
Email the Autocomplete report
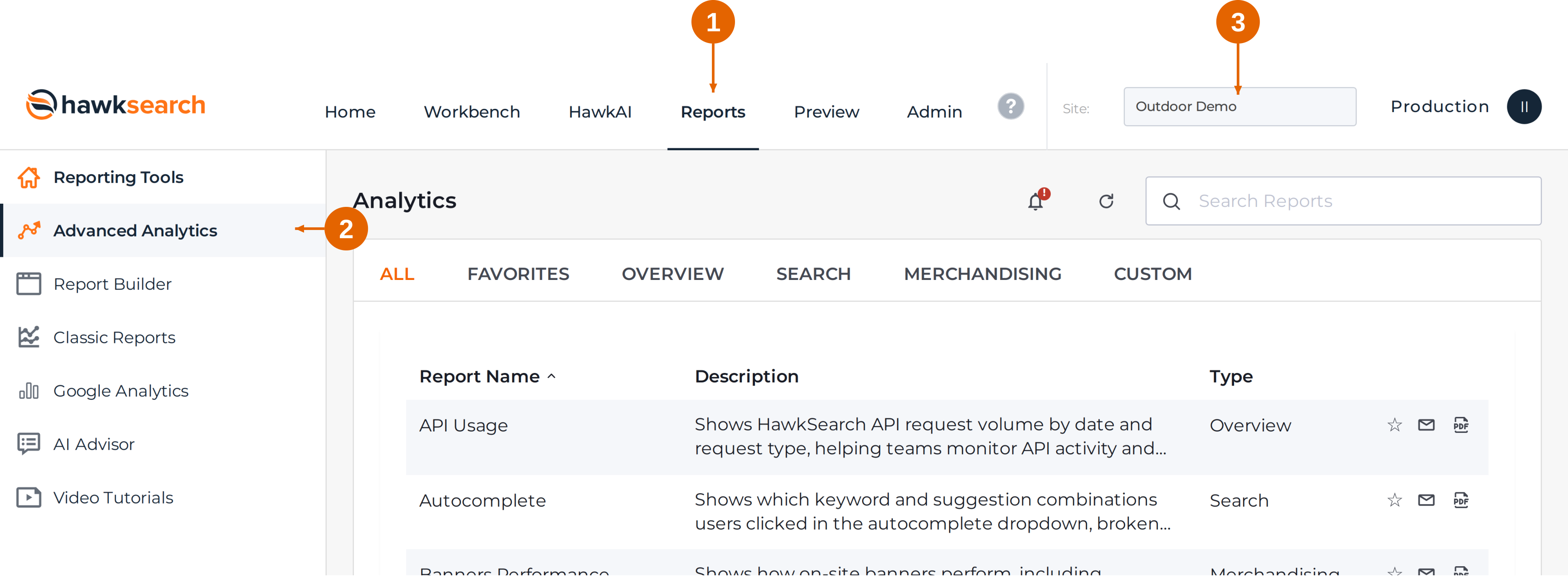[1426, 500]
